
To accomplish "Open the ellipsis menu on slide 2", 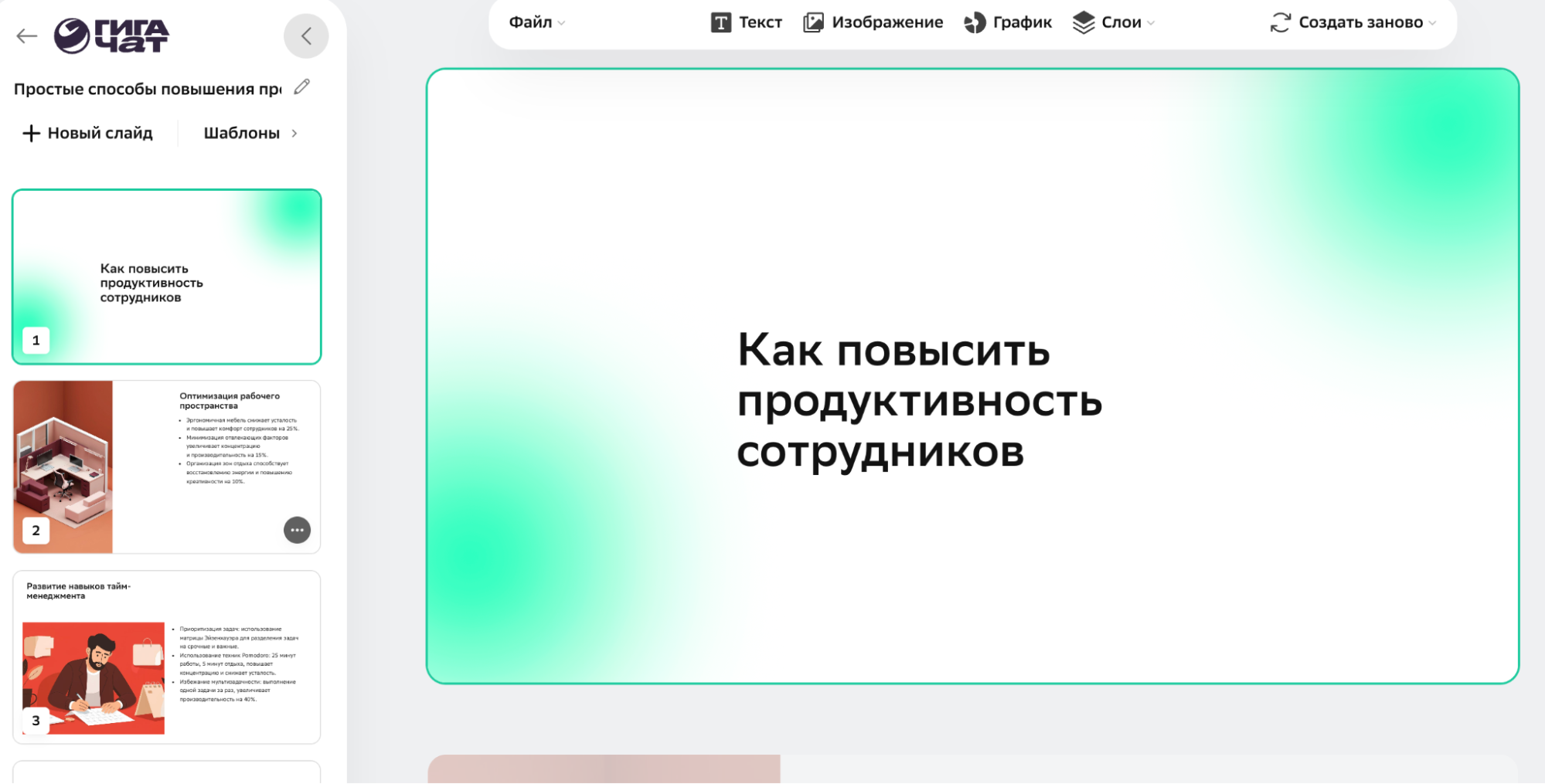I will [x=297, y=530].
